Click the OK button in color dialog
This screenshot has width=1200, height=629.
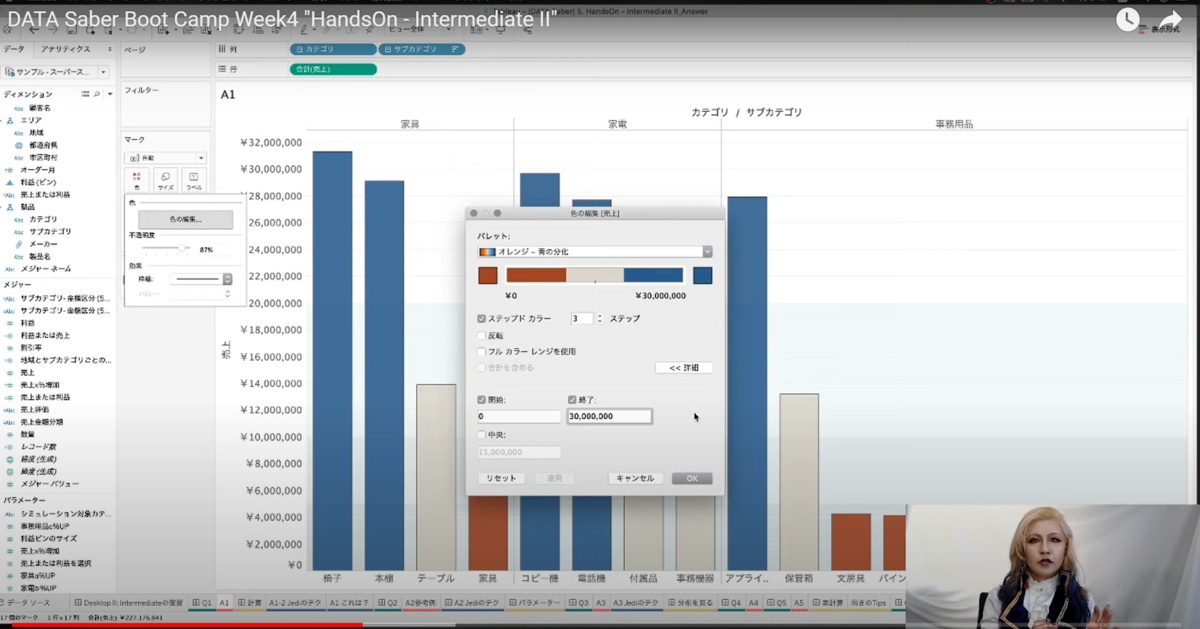click(x=692, y=478)
